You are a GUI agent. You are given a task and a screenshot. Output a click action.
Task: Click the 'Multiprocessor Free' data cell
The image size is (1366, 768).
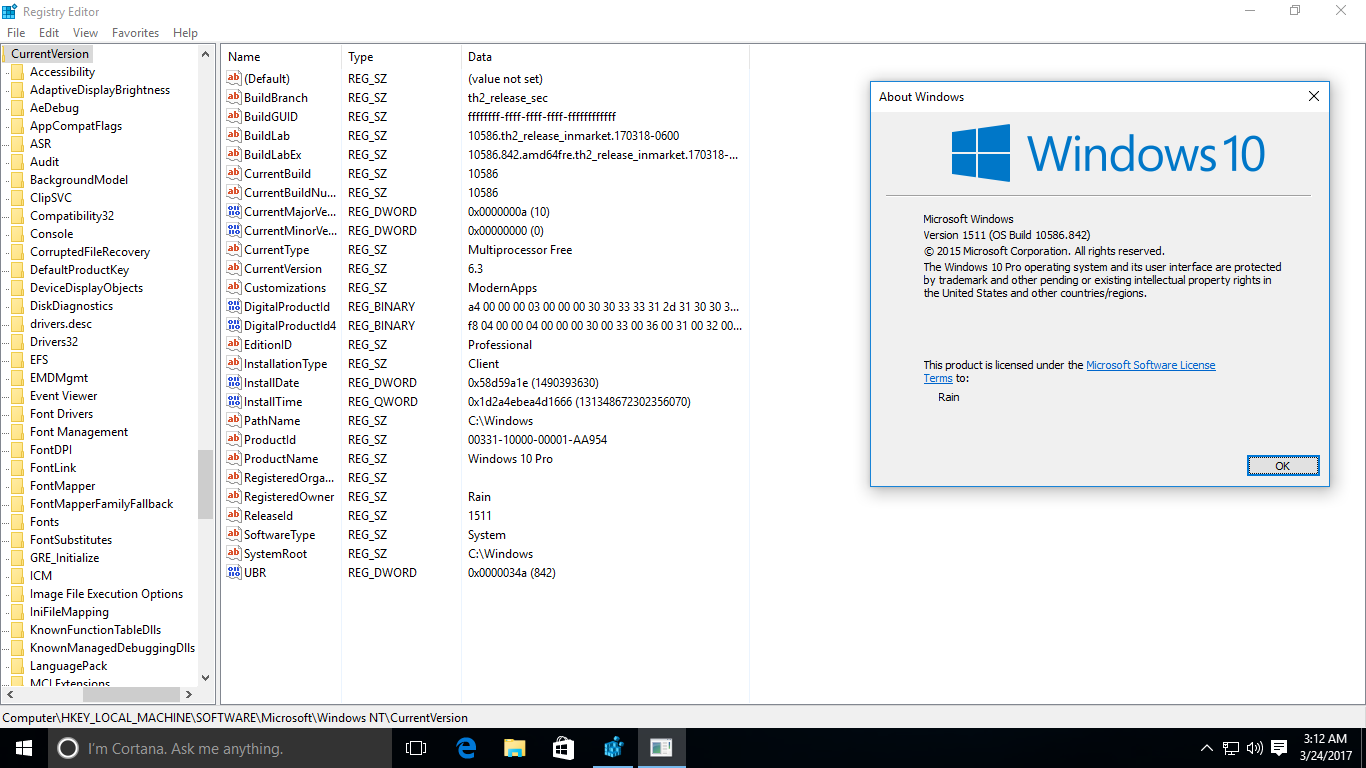point(520,250)
